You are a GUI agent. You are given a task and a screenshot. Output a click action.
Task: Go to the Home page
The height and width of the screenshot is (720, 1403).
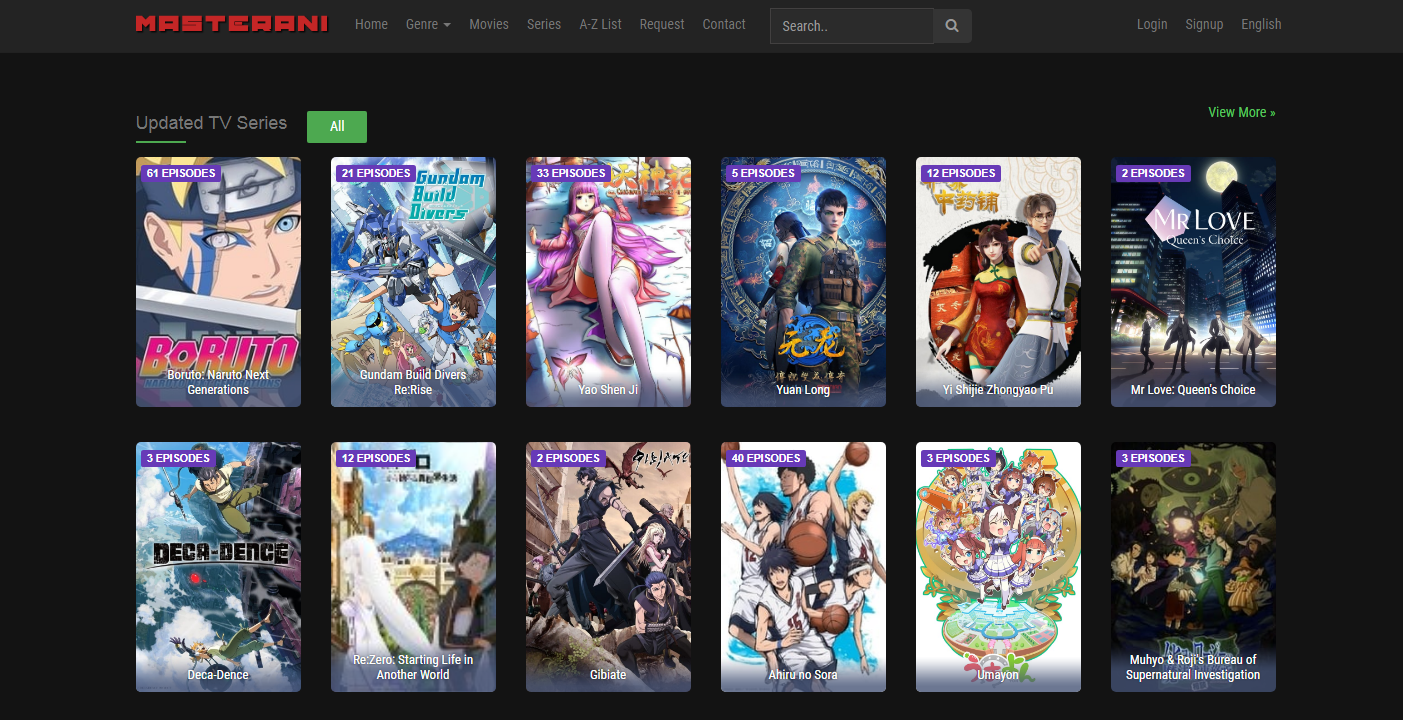(371, 24)
